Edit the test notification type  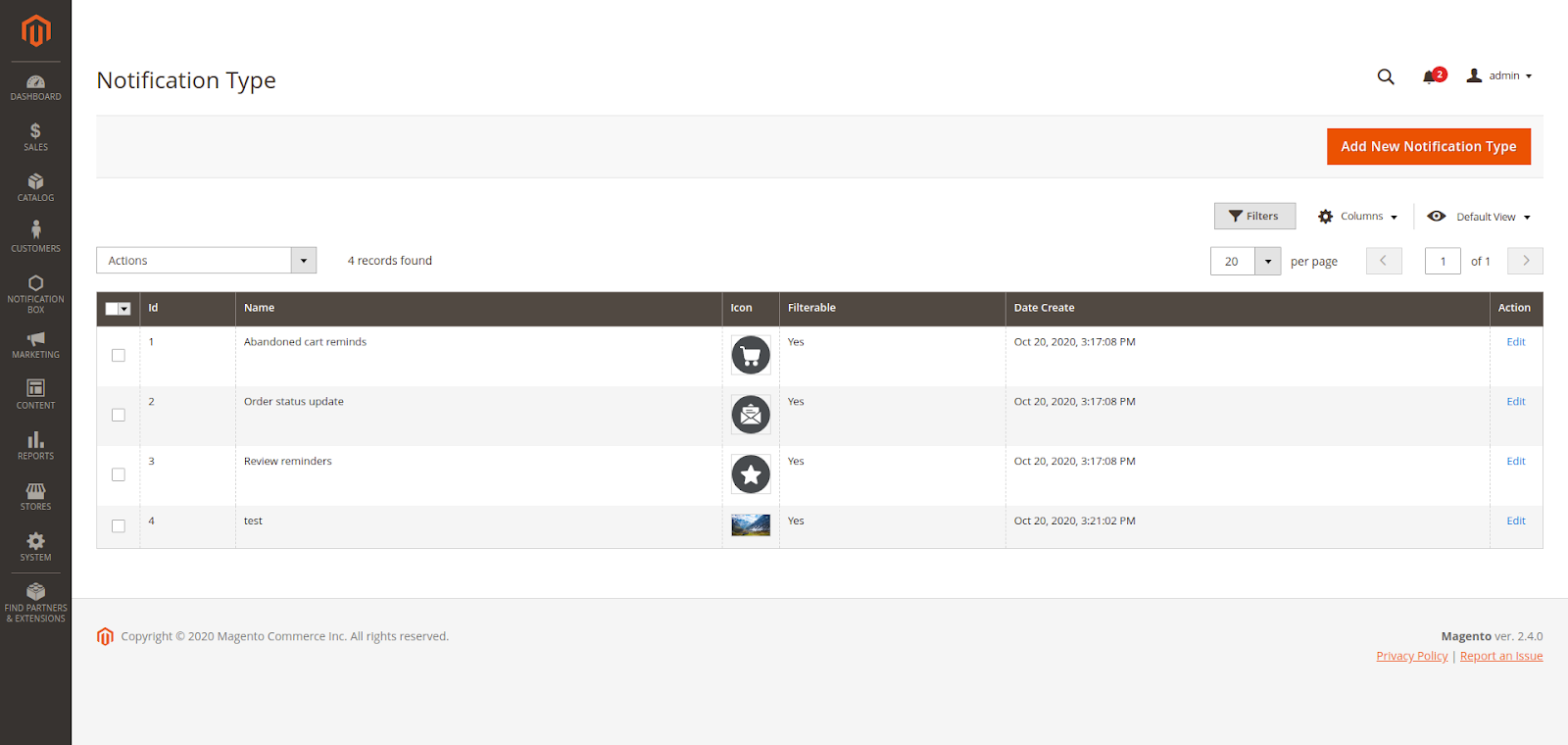tap(1516, 521)
